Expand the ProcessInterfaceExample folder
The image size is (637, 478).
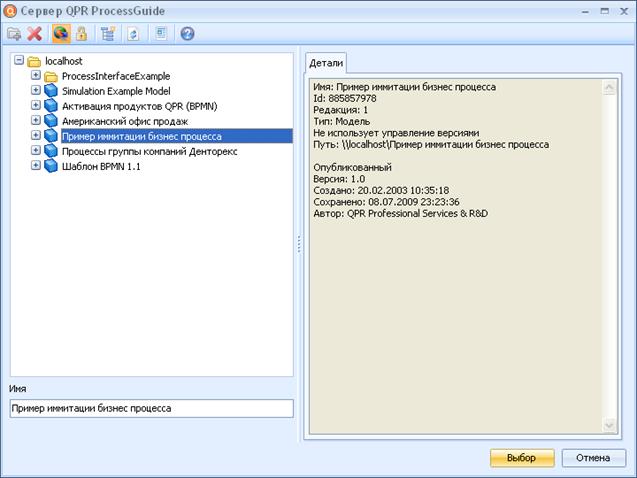pyautogui.click(x=36, y=75)
